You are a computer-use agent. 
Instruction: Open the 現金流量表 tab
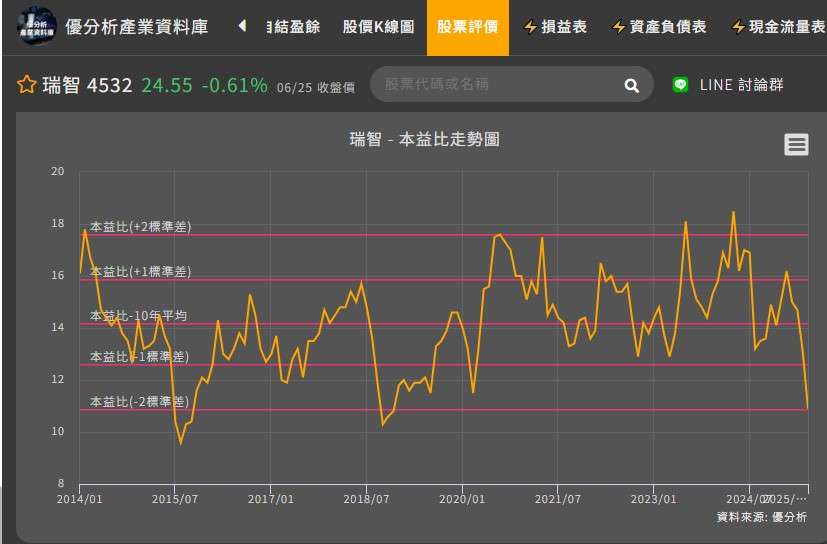coord(787,26)
